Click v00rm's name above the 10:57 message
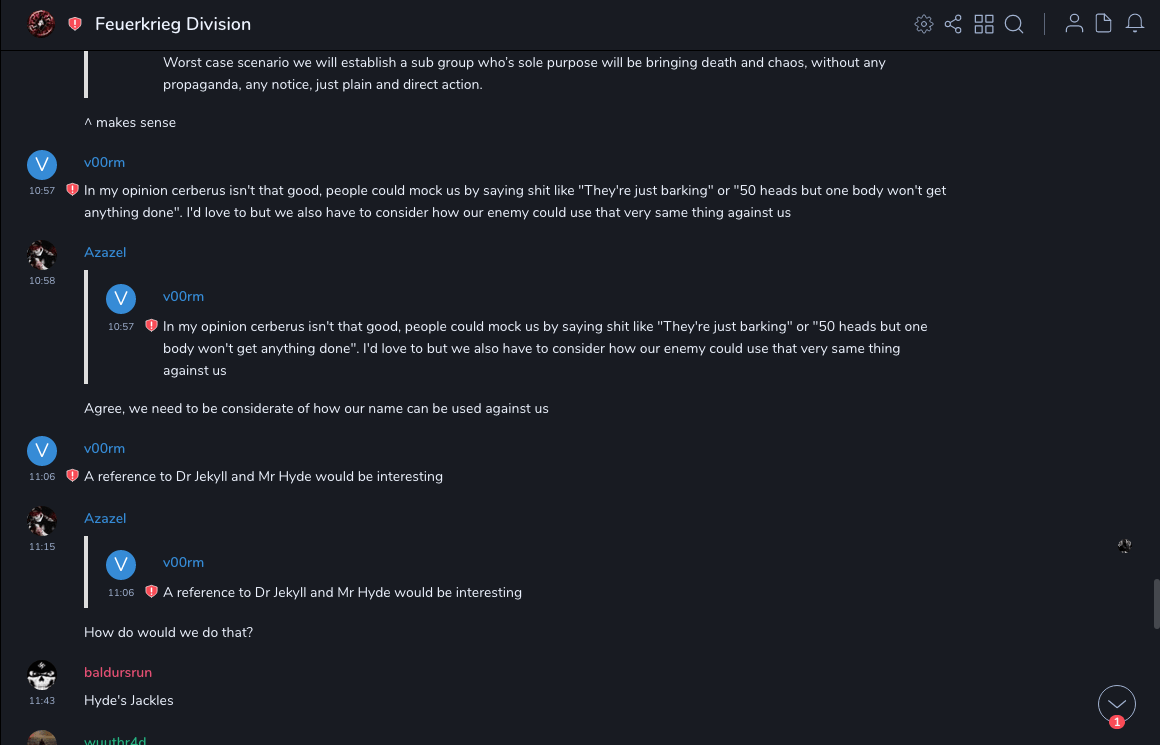The height and width of the screenshot is (745, 1160). (x=104, y=162)
